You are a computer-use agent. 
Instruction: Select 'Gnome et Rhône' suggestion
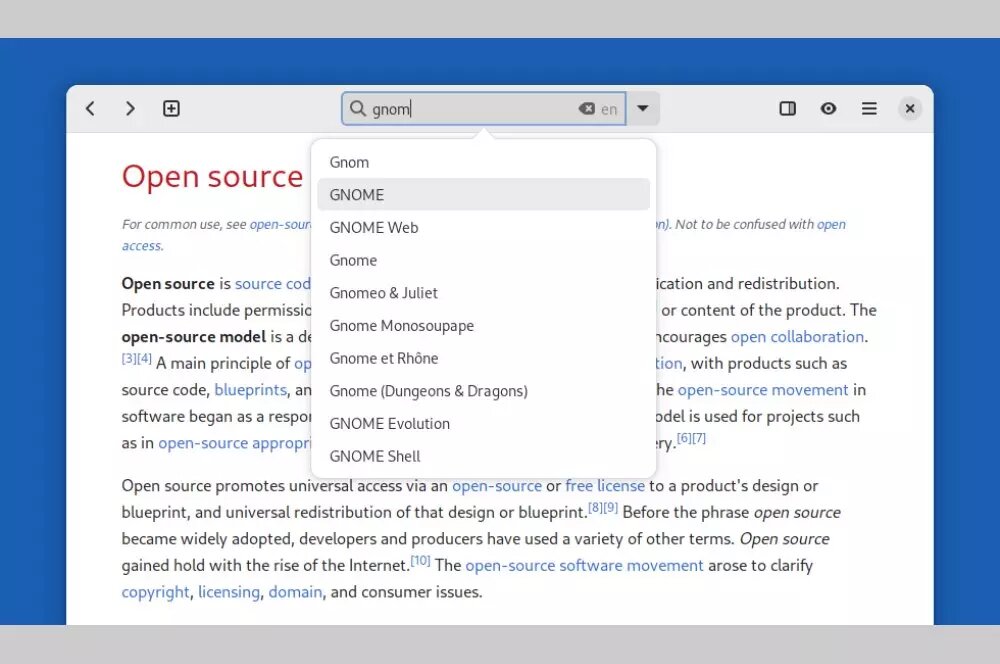pyautogui.click(x=483, y=358)
